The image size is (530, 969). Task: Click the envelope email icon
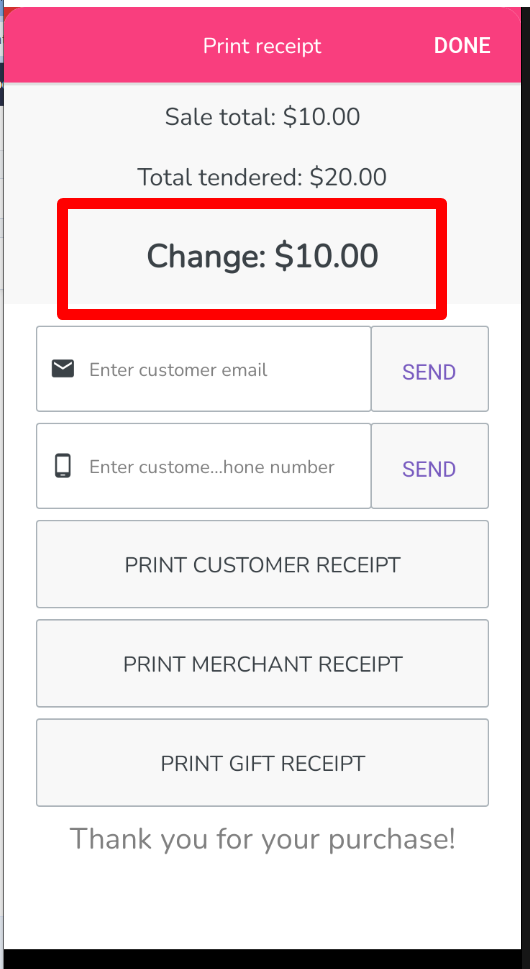[63, 369]
